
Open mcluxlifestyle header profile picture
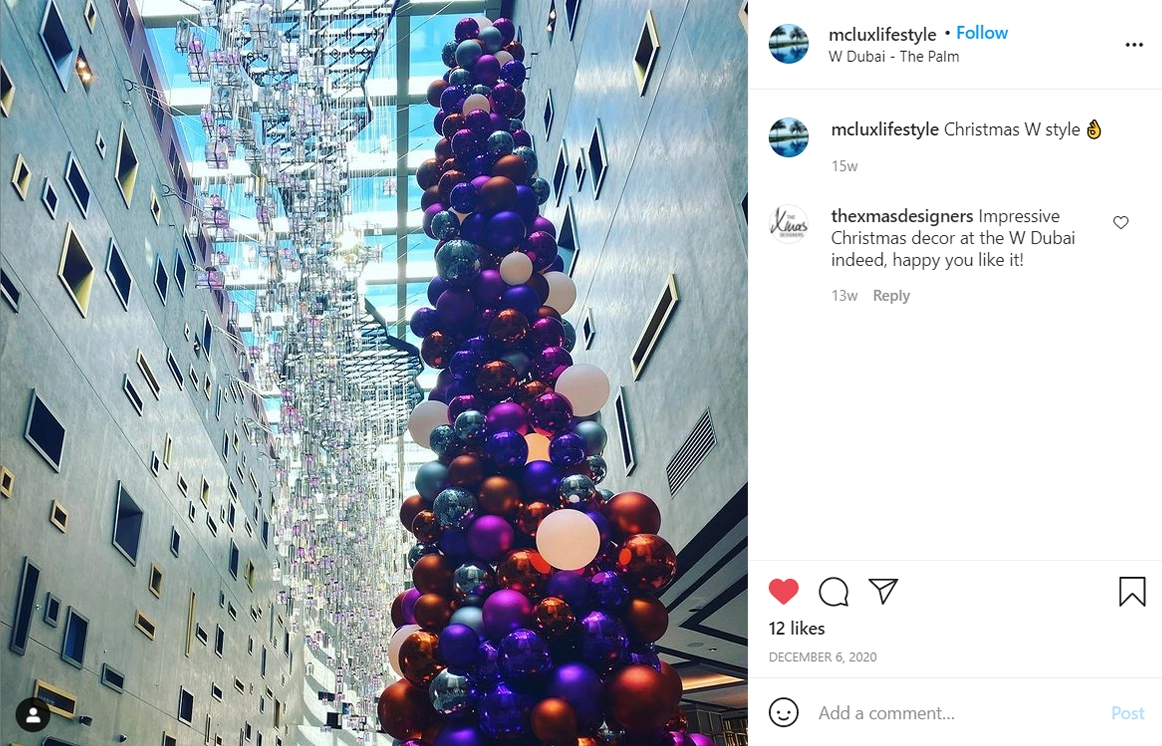coord(788,44)
